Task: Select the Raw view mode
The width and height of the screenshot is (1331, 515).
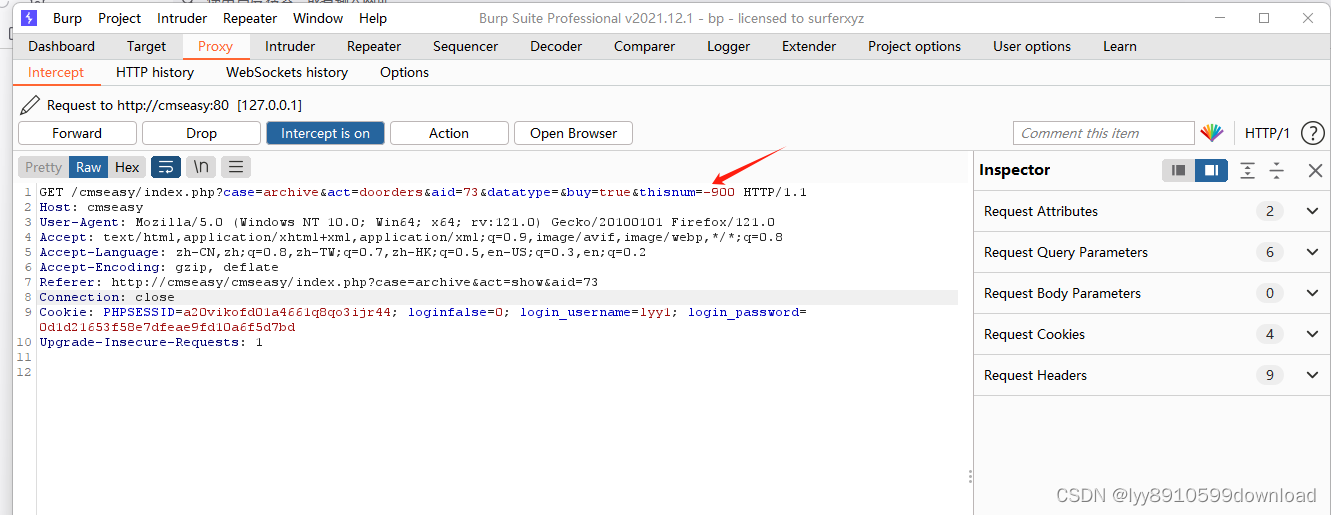Action: [89, 167]
